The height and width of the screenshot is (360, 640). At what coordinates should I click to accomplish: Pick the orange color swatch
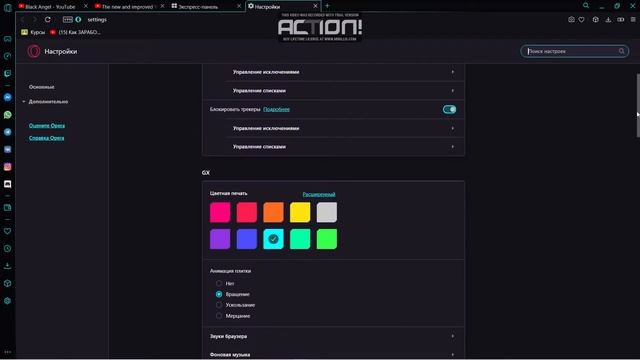273,212
